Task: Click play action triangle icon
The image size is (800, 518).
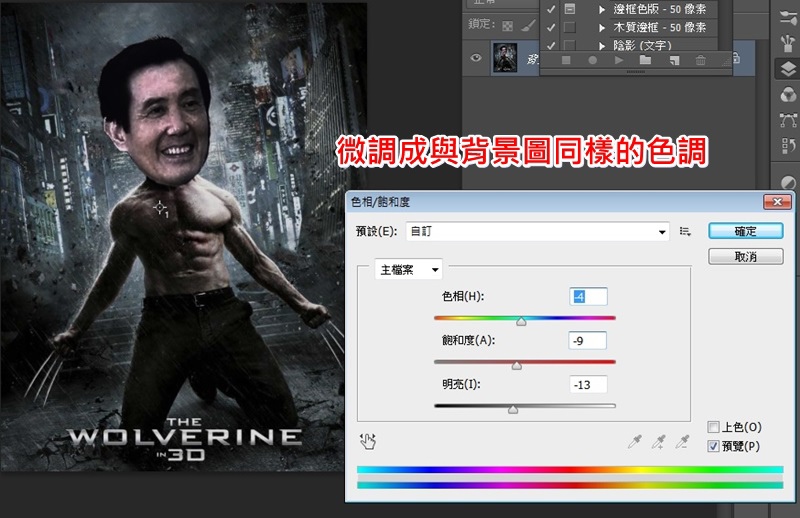Action: pyautogui.click(x=619, y=60)
